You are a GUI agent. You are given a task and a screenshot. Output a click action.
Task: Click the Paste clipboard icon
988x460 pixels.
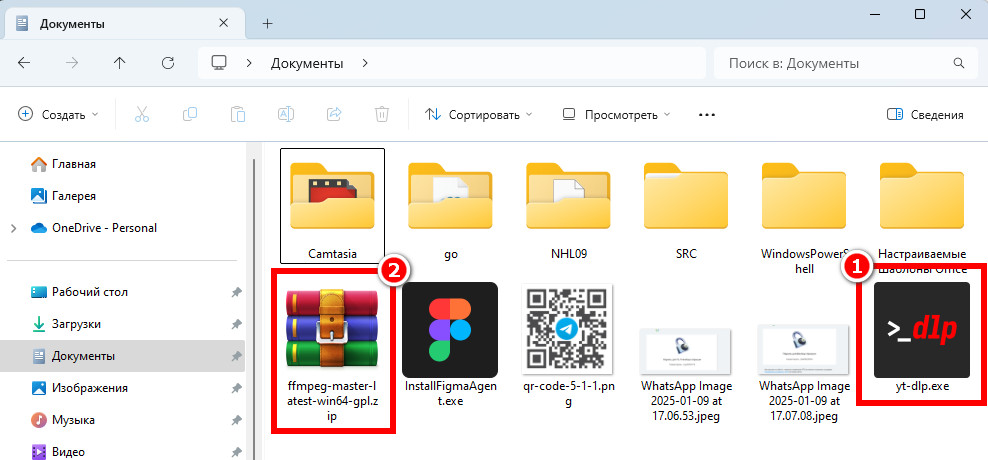point(238,115)
